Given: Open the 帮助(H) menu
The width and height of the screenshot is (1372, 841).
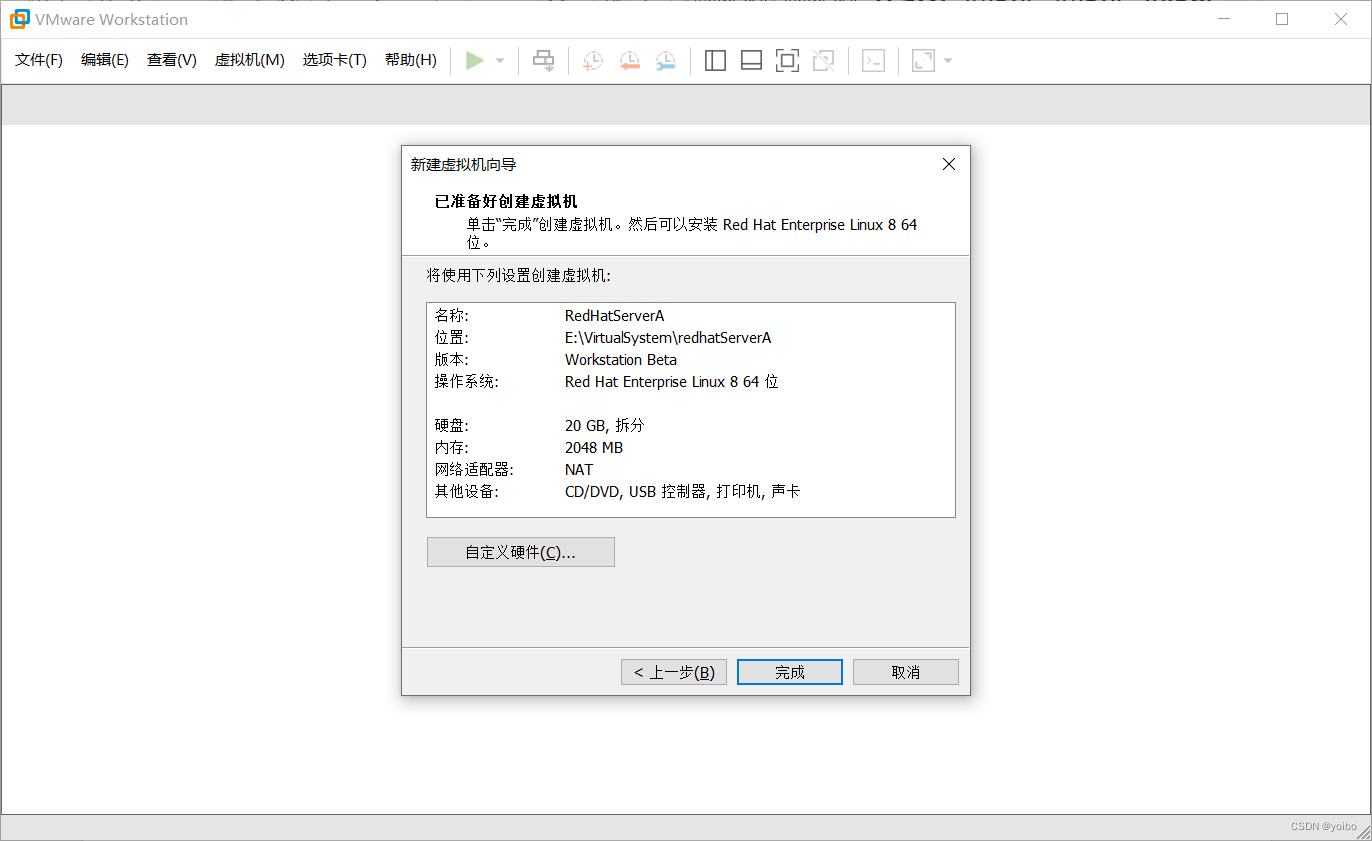Looking at the screenshot, I should [x=411, y=60].
